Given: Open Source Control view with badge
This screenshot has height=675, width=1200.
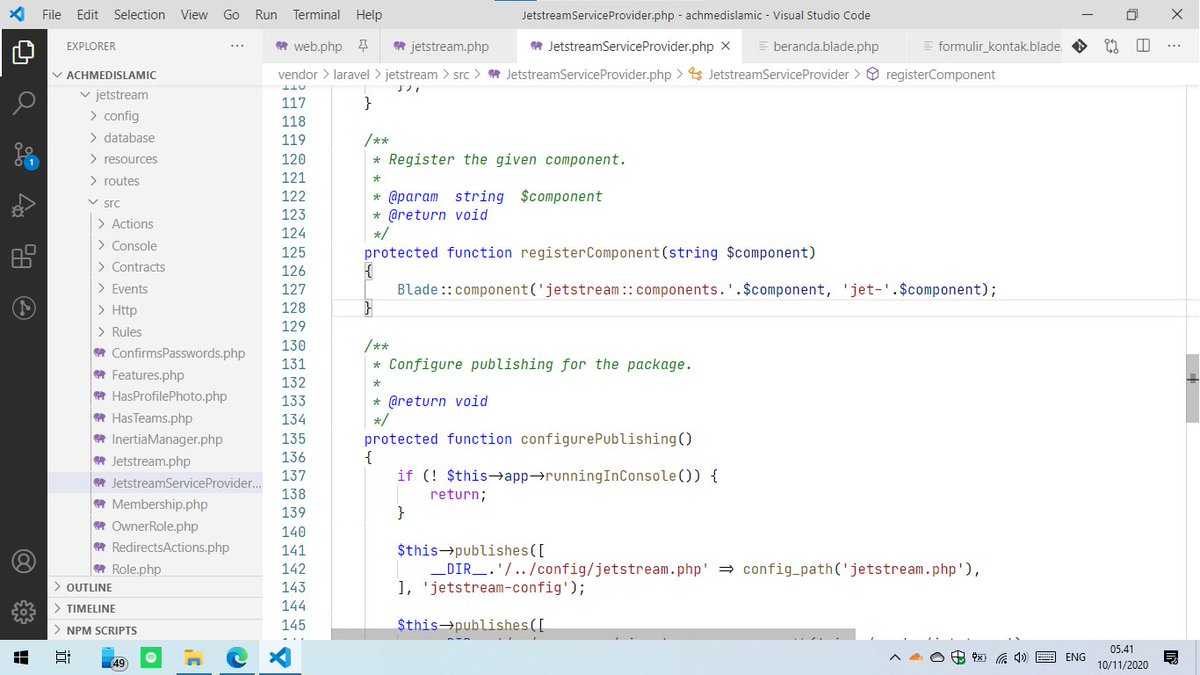Looking at the screenshot, I should [23, 155].
